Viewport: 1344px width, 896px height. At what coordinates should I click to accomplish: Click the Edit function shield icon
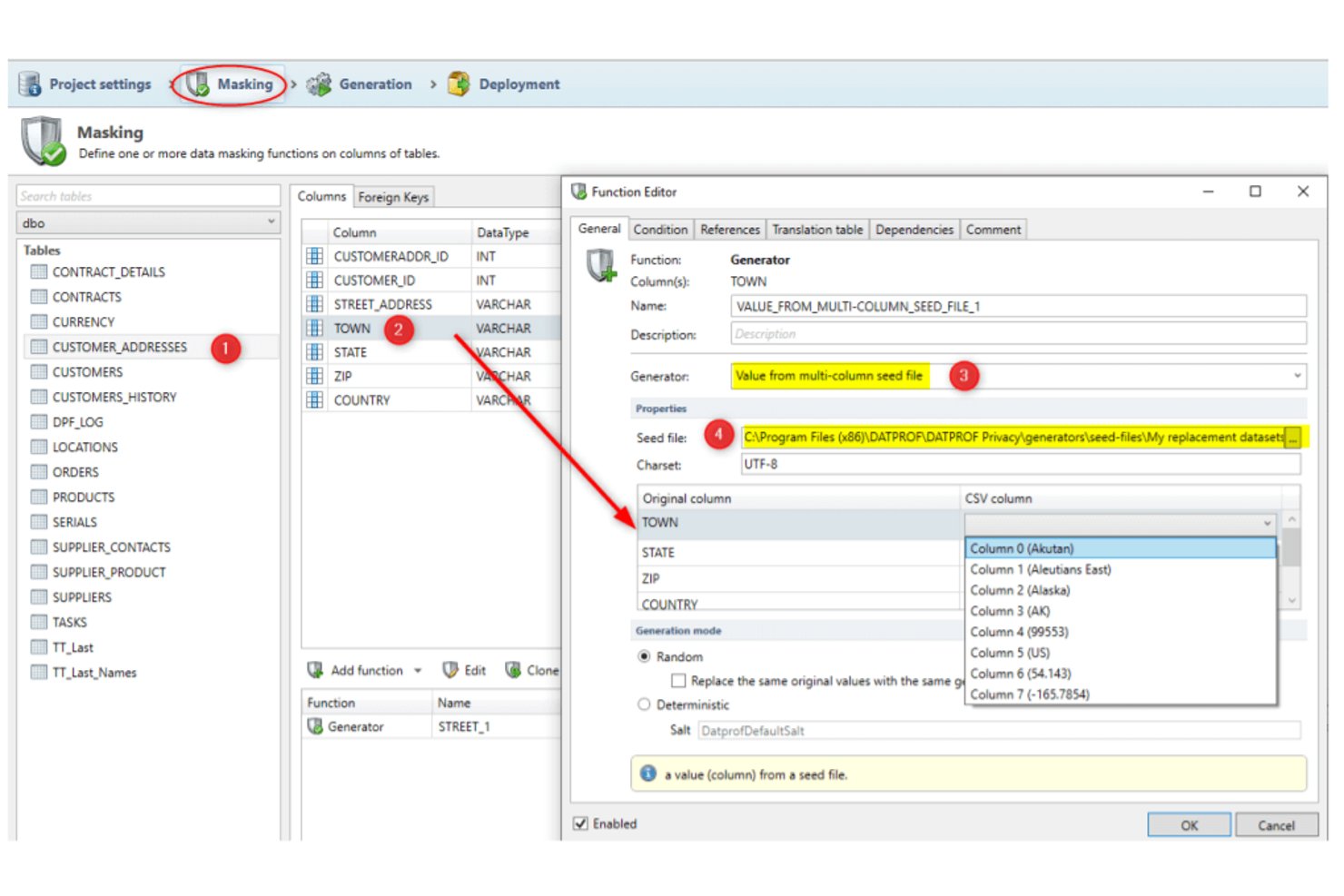click(450, 670)
